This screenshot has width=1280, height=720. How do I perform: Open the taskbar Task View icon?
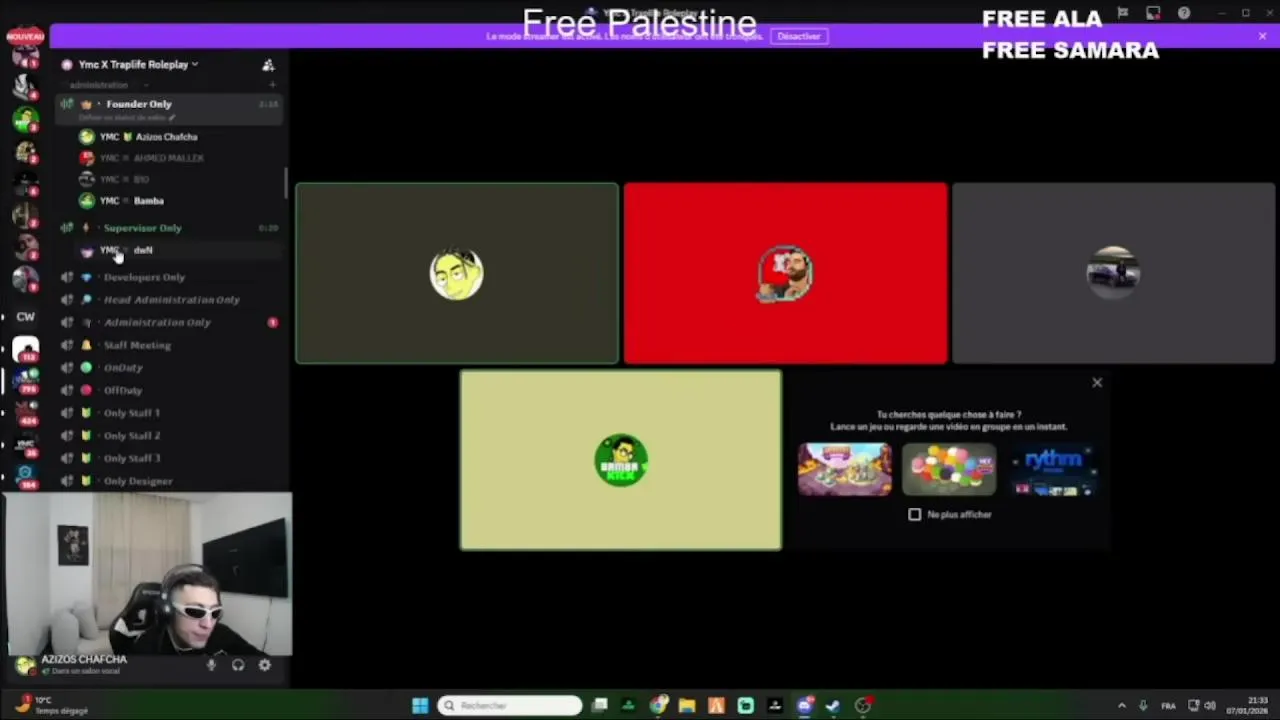[599, 706]
